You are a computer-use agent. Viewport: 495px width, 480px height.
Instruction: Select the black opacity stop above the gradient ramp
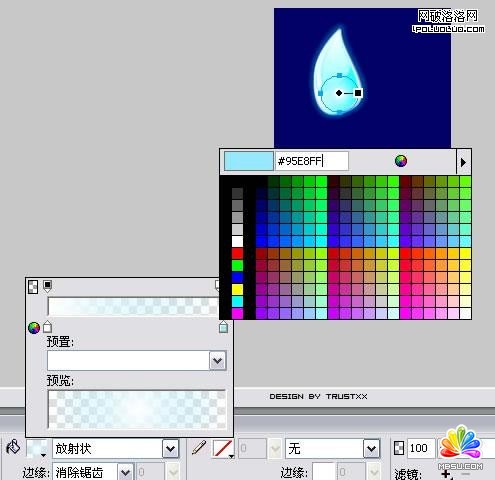(47, 286)
